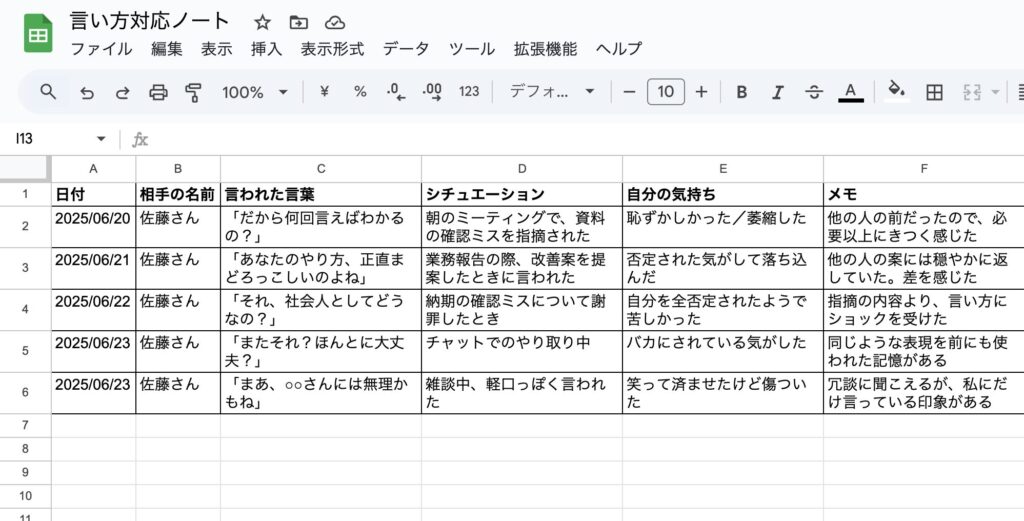Increase font size with plus button
1024x521 pixels.
[x=701, y=92]
